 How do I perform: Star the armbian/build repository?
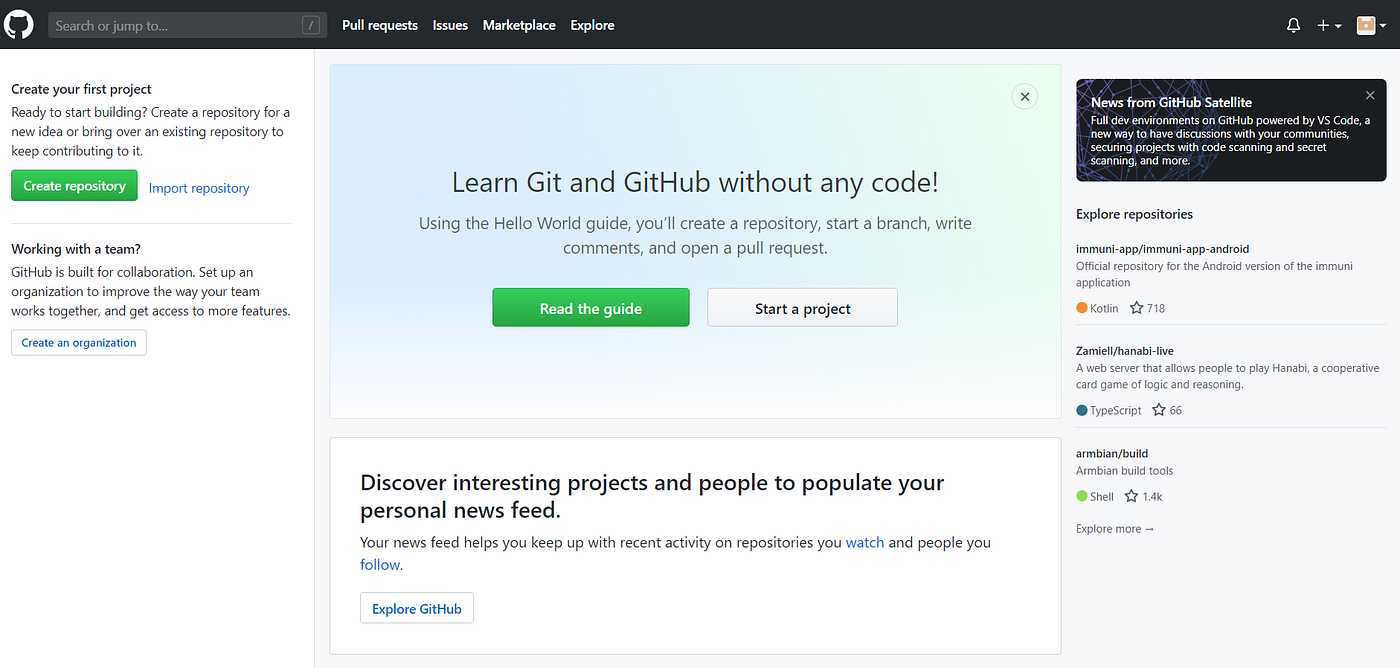coord(1134,496)
